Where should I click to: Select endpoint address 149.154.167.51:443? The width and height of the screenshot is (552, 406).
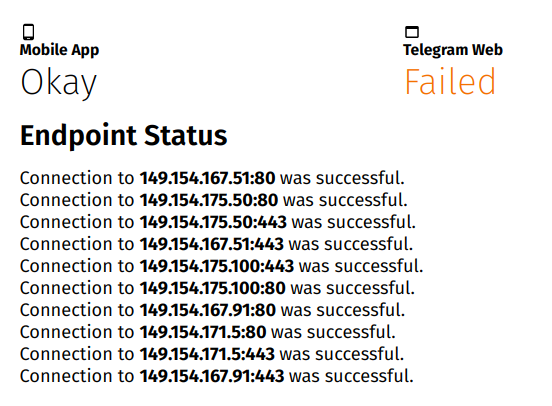pos(212,244)
